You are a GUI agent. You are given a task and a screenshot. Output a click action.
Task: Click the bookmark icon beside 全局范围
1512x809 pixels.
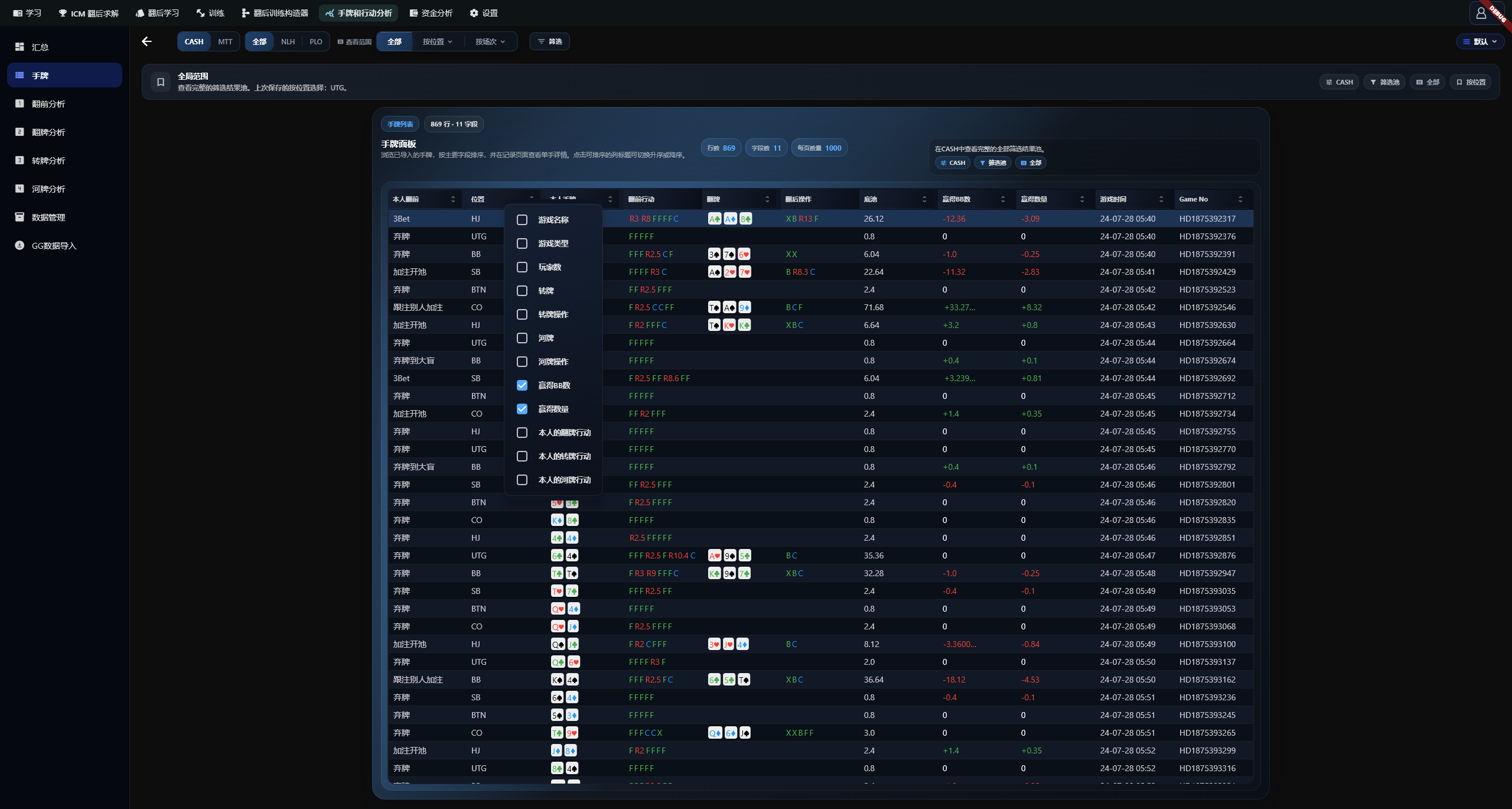pyautogui.click(x=161, y=82)
